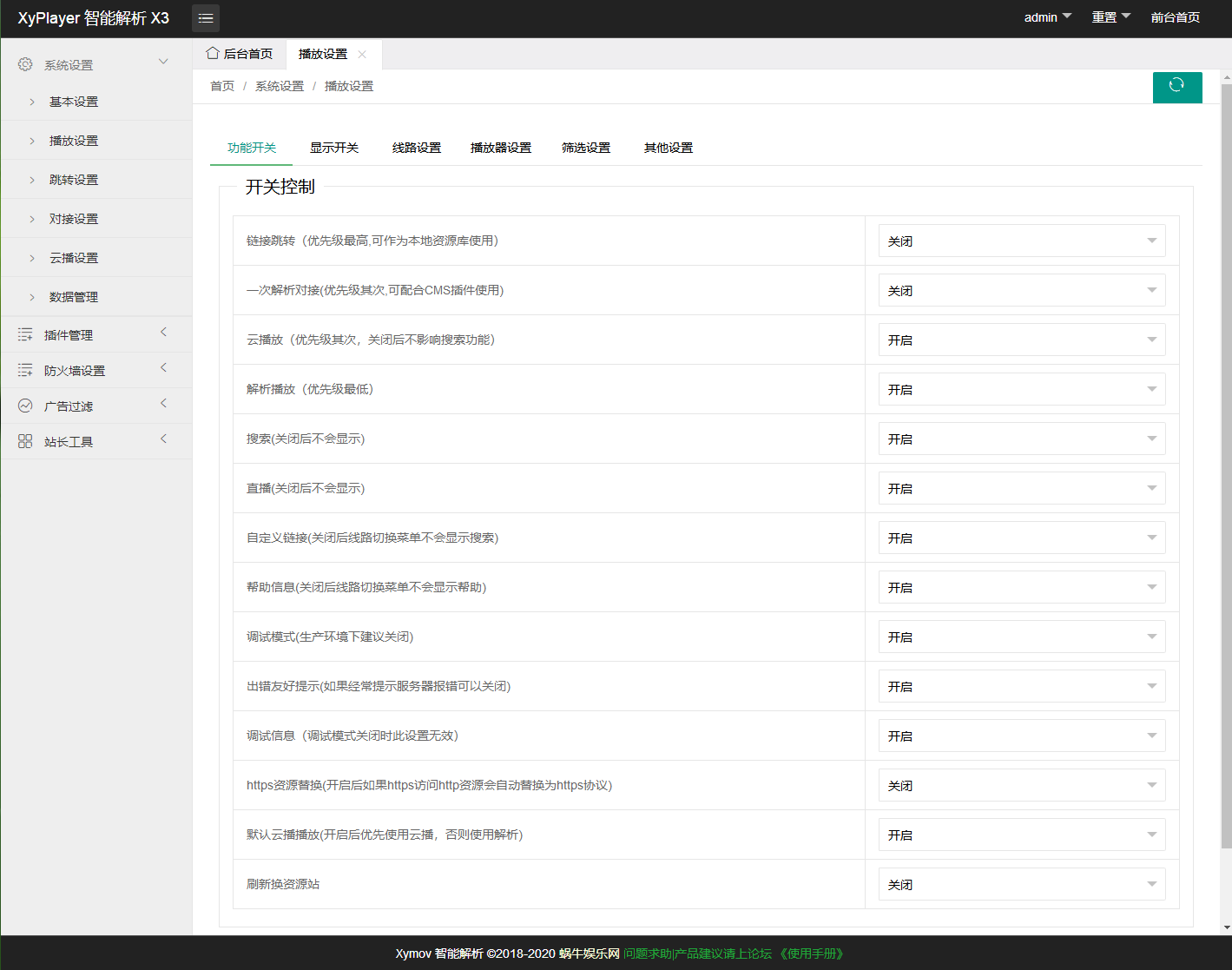1232x970 pixels.
Task: Click the vertical page scrollbar
Action: pyautogui.click(x=1226, y=469)
